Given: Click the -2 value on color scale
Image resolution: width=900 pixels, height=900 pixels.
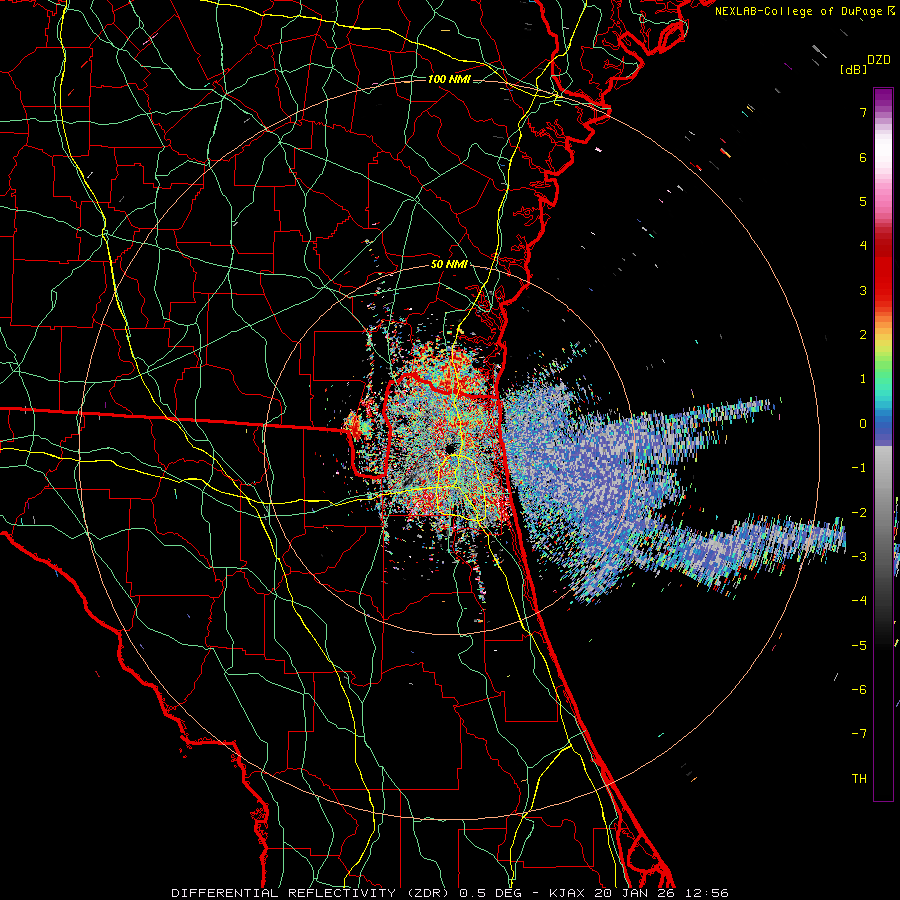Looking at the screenshot, I should pyautogui.click(x=859, y=513).
